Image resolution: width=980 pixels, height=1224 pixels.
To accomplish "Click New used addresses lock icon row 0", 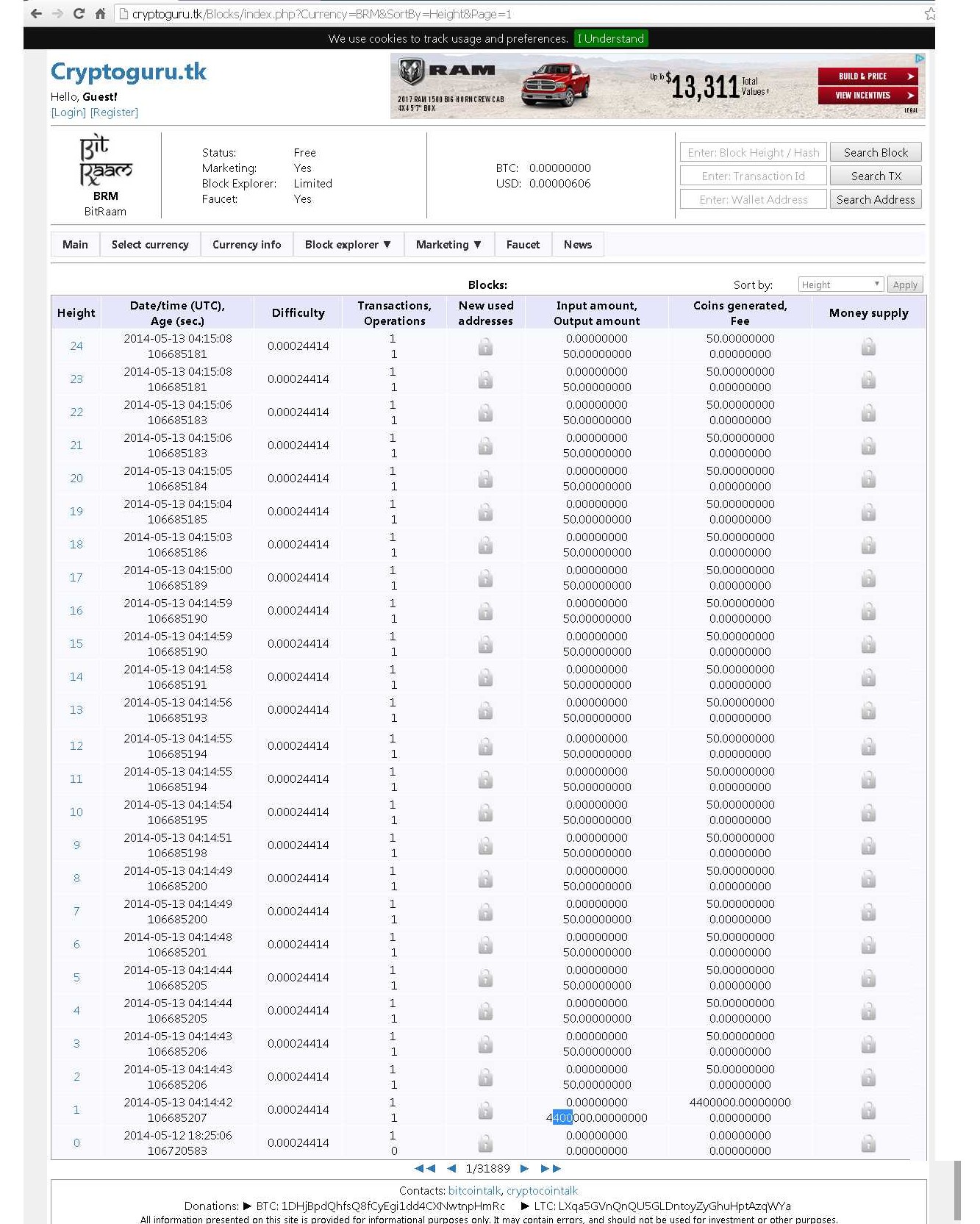I will pyautogui.click(x=485, y=1144).
